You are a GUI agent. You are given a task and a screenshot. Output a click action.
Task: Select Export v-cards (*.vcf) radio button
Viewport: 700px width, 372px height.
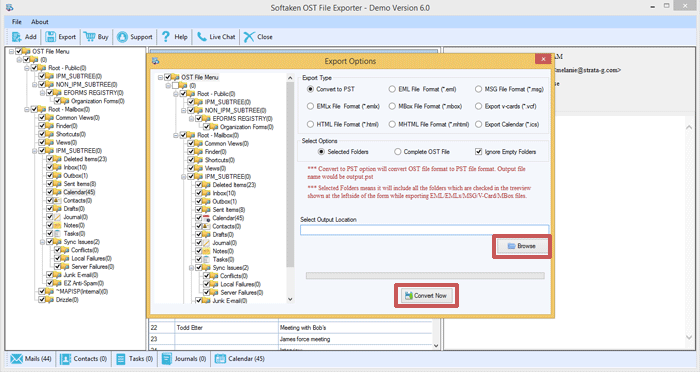click(479, 106)
